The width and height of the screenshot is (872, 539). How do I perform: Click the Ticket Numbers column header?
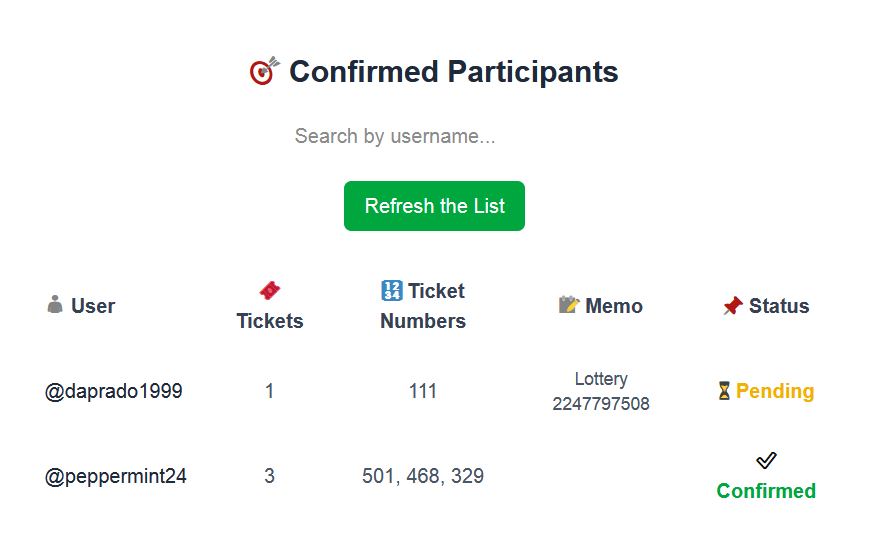click(x=423, y=306)
